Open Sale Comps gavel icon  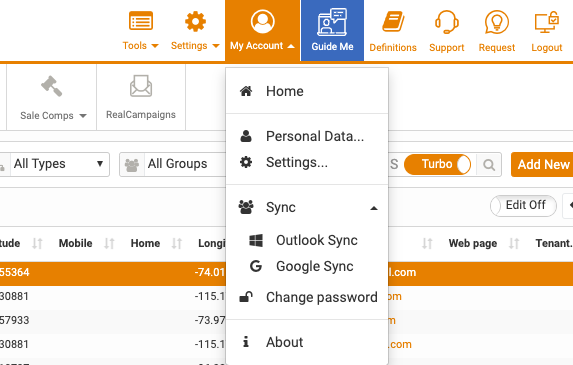51,86
